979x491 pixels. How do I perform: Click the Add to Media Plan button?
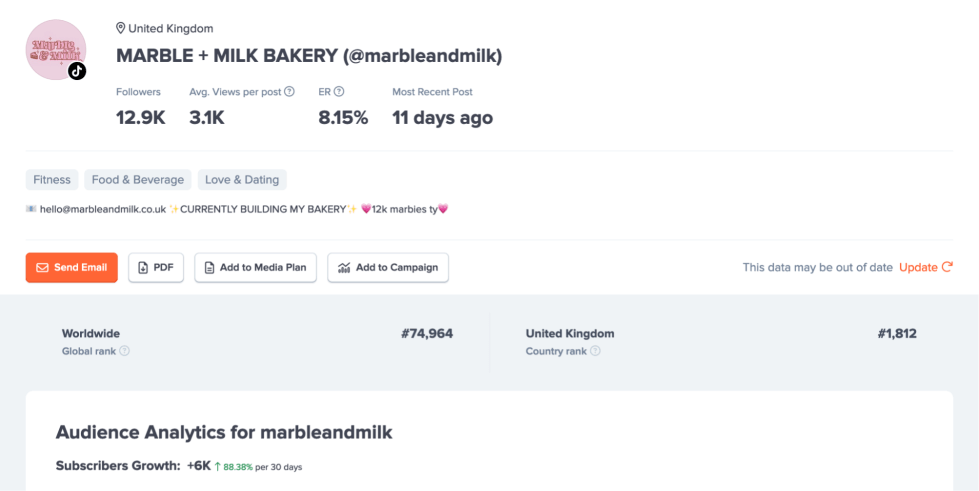click(x=255, y=267)
